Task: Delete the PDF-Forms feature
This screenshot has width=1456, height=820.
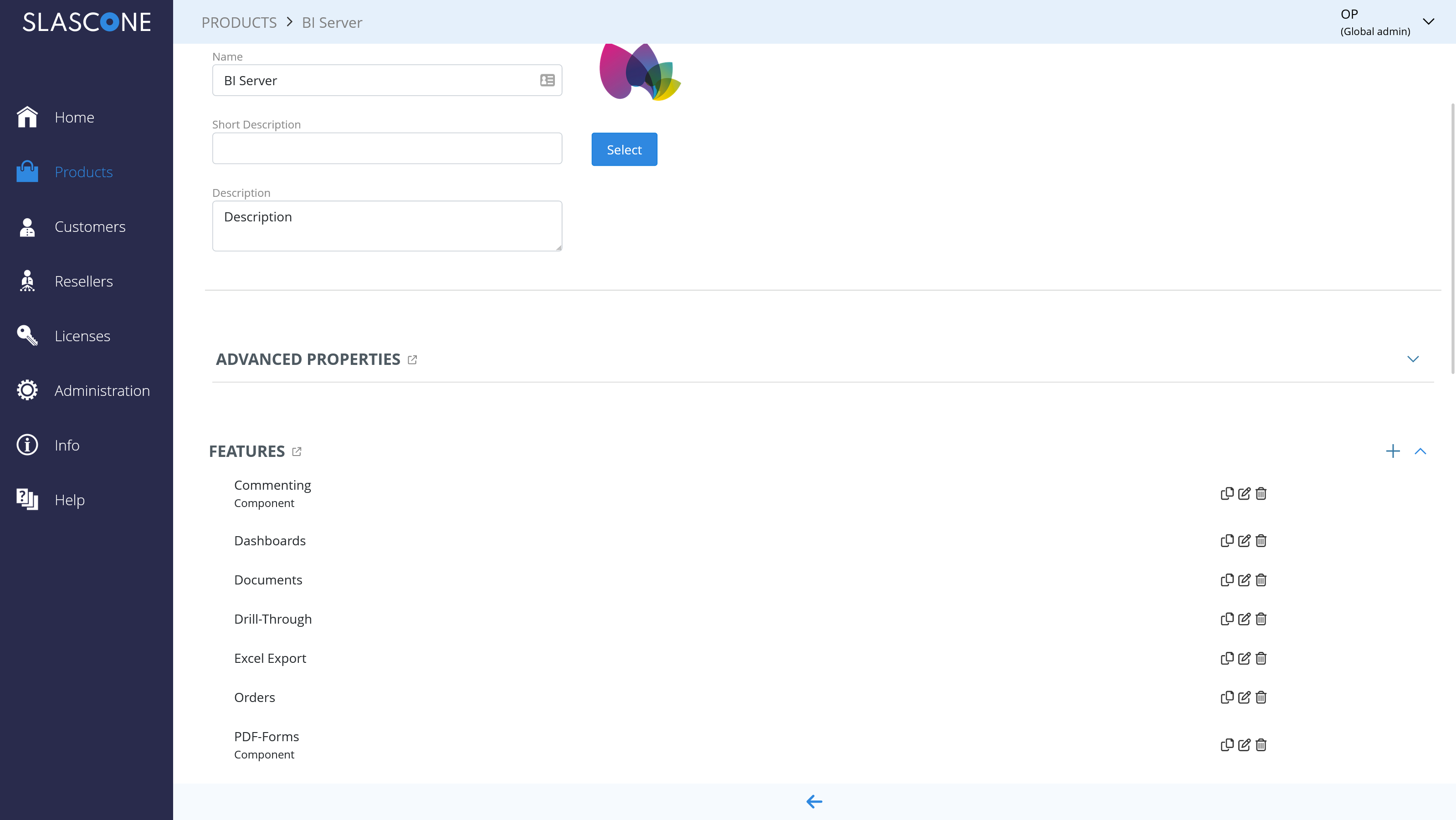Action: click(x=1261, y=745)
